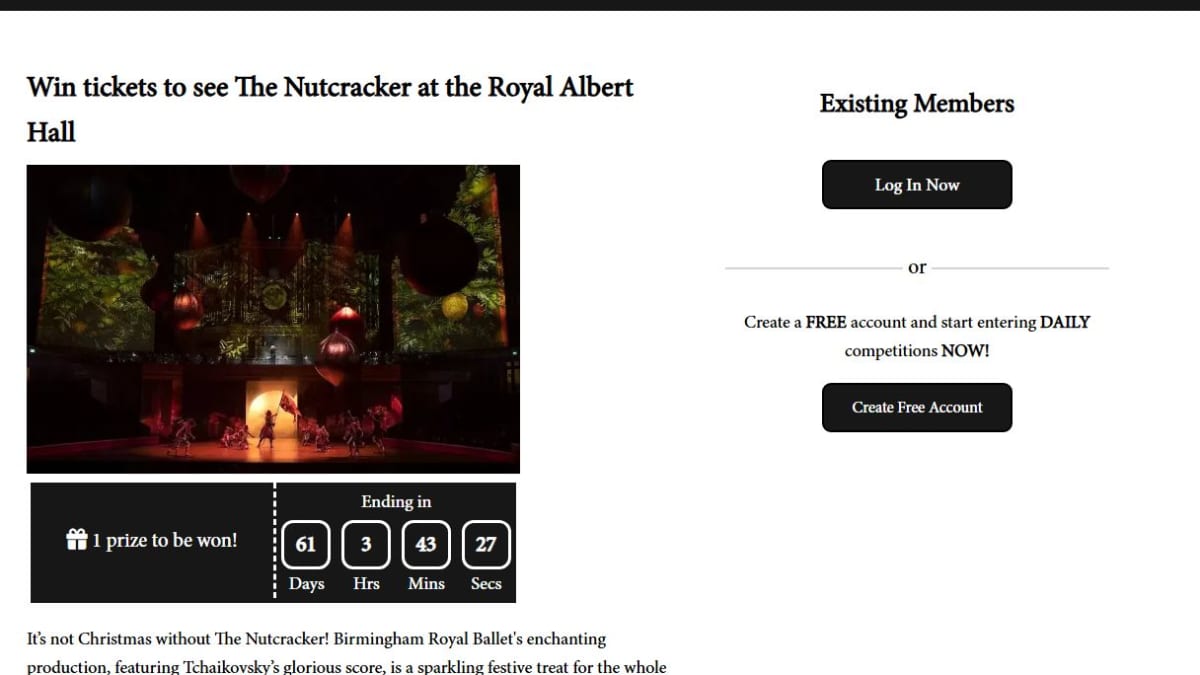Image resolution: width=1200 pixels, height=675 pixels.
Task: Click the dark top navigation bar
Action: (600, 5)
